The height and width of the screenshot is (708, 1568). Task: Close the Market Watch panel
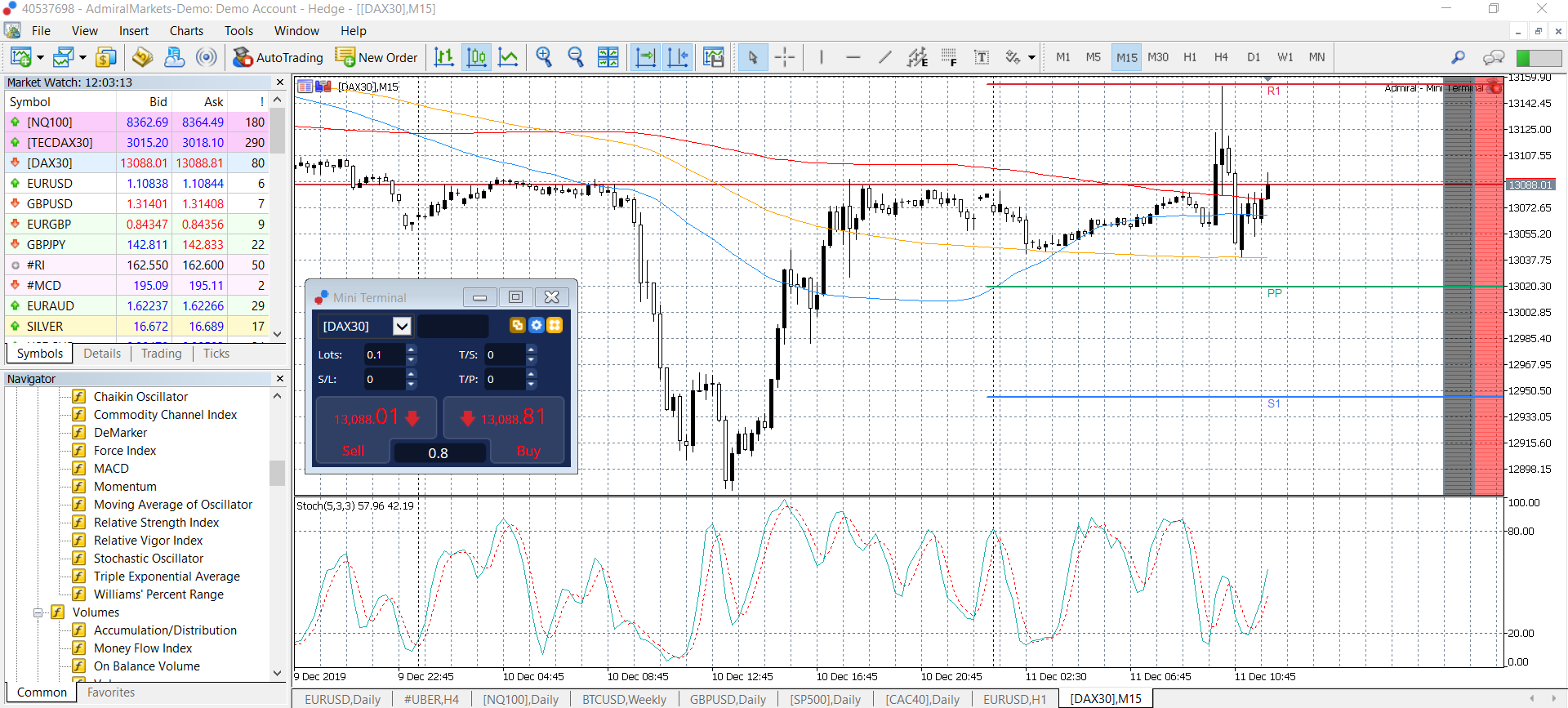click(279, 82)
